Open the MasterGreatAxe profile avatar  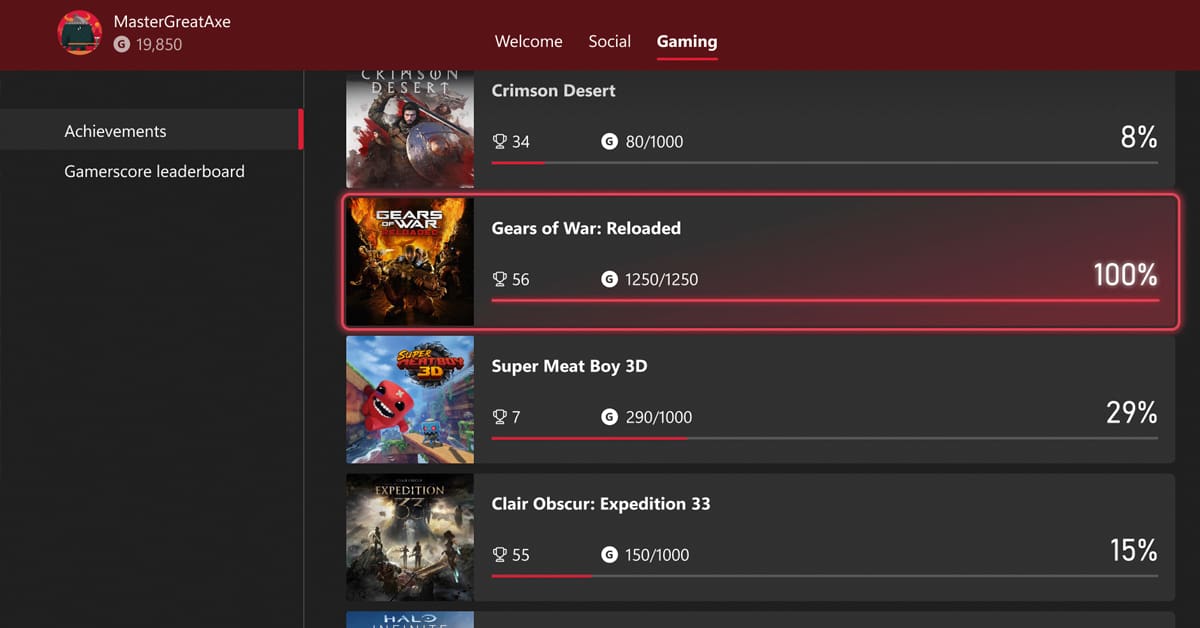[x=79, y=33]
